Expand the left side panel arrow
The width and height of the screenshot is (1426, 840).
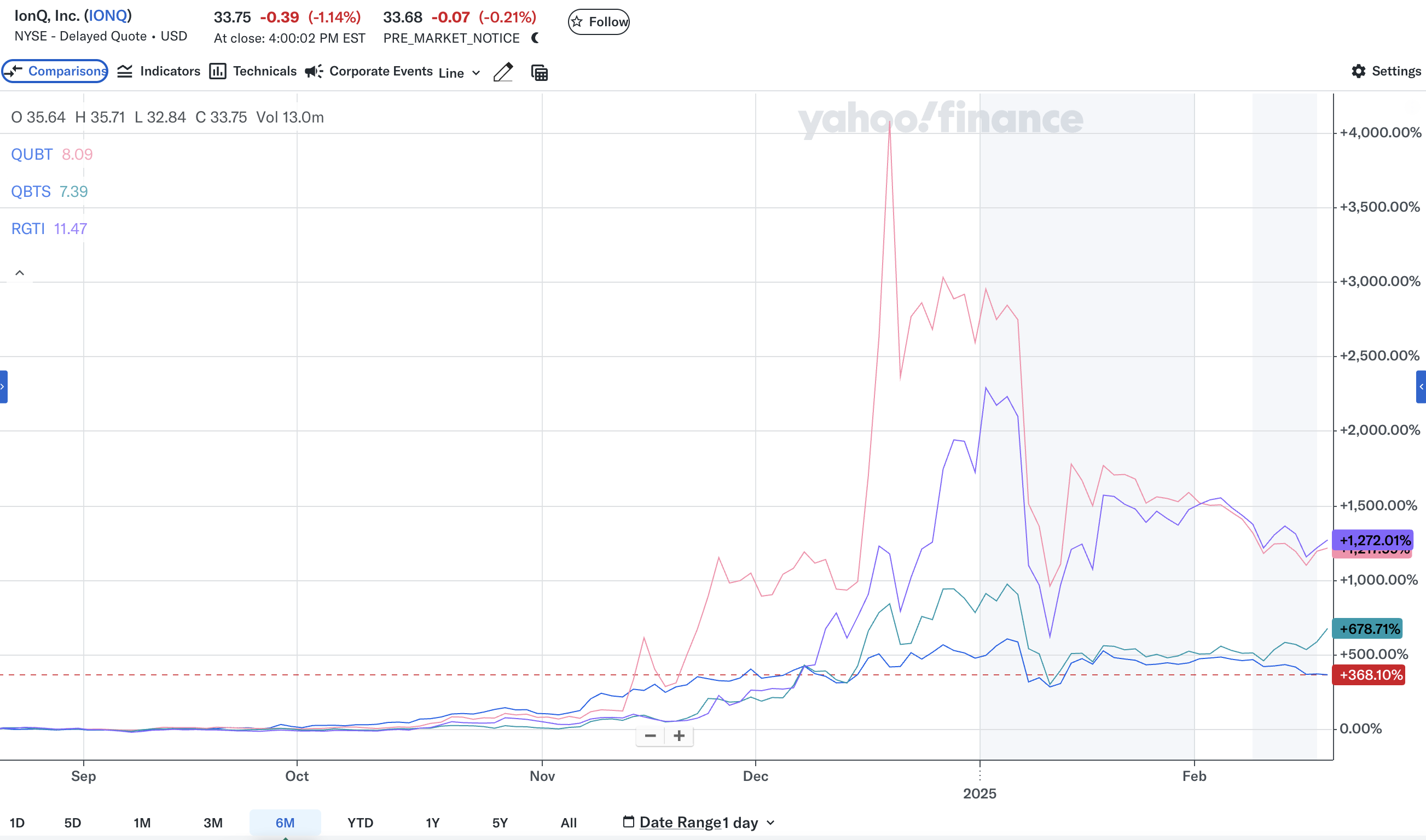coord(3,387)
